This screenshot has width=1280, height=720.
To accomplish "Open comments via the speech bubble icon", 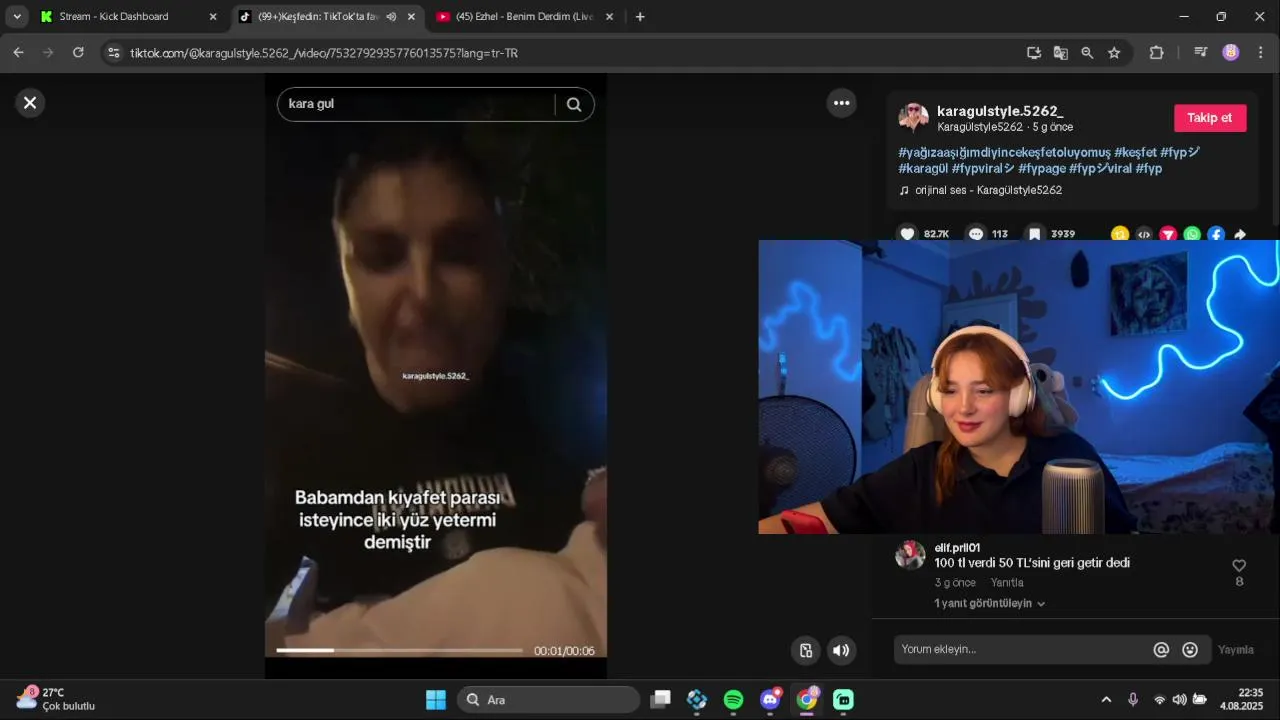I will tap(976, 234).
